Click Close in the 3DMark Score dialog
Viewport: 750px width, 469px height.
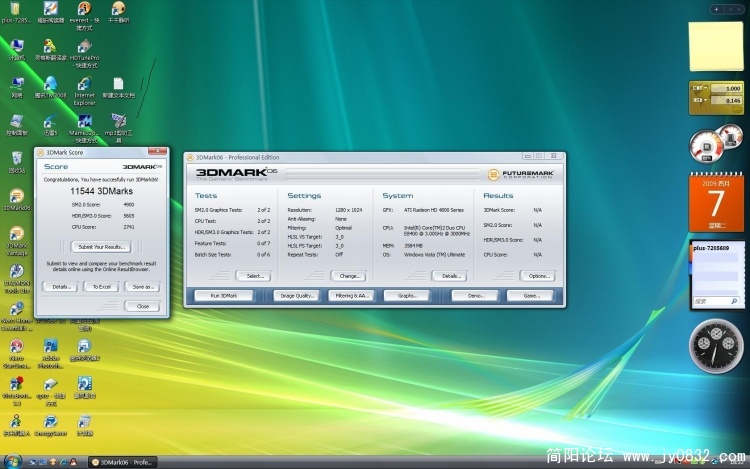(x=143, y=306)
